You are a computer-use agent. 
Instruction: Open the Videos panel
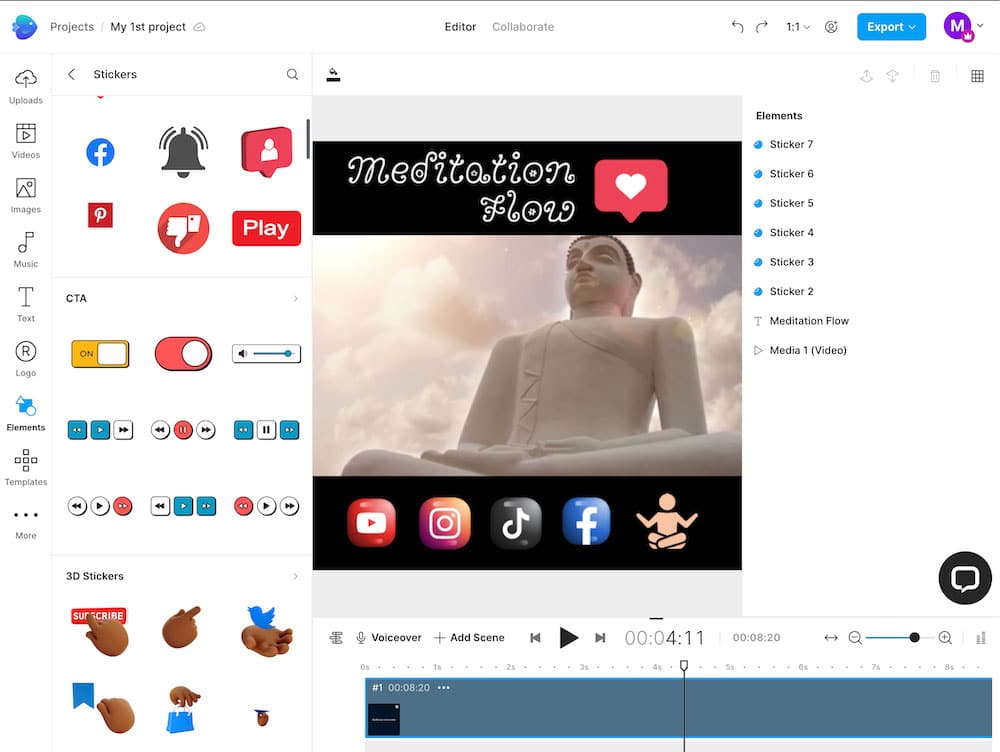(x=26, y=141)
